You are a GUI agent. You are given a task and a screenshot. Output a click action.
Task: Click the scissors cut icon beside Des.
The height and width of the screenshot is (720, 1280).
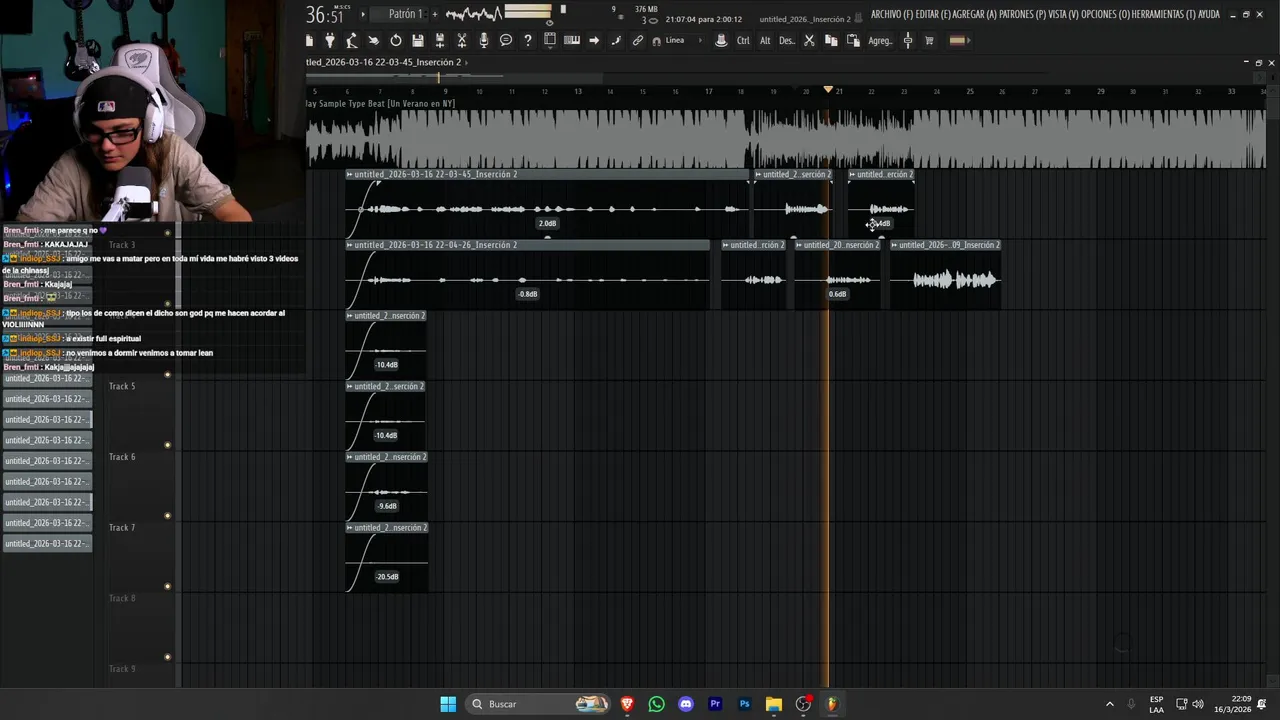[x=809, y=41]
